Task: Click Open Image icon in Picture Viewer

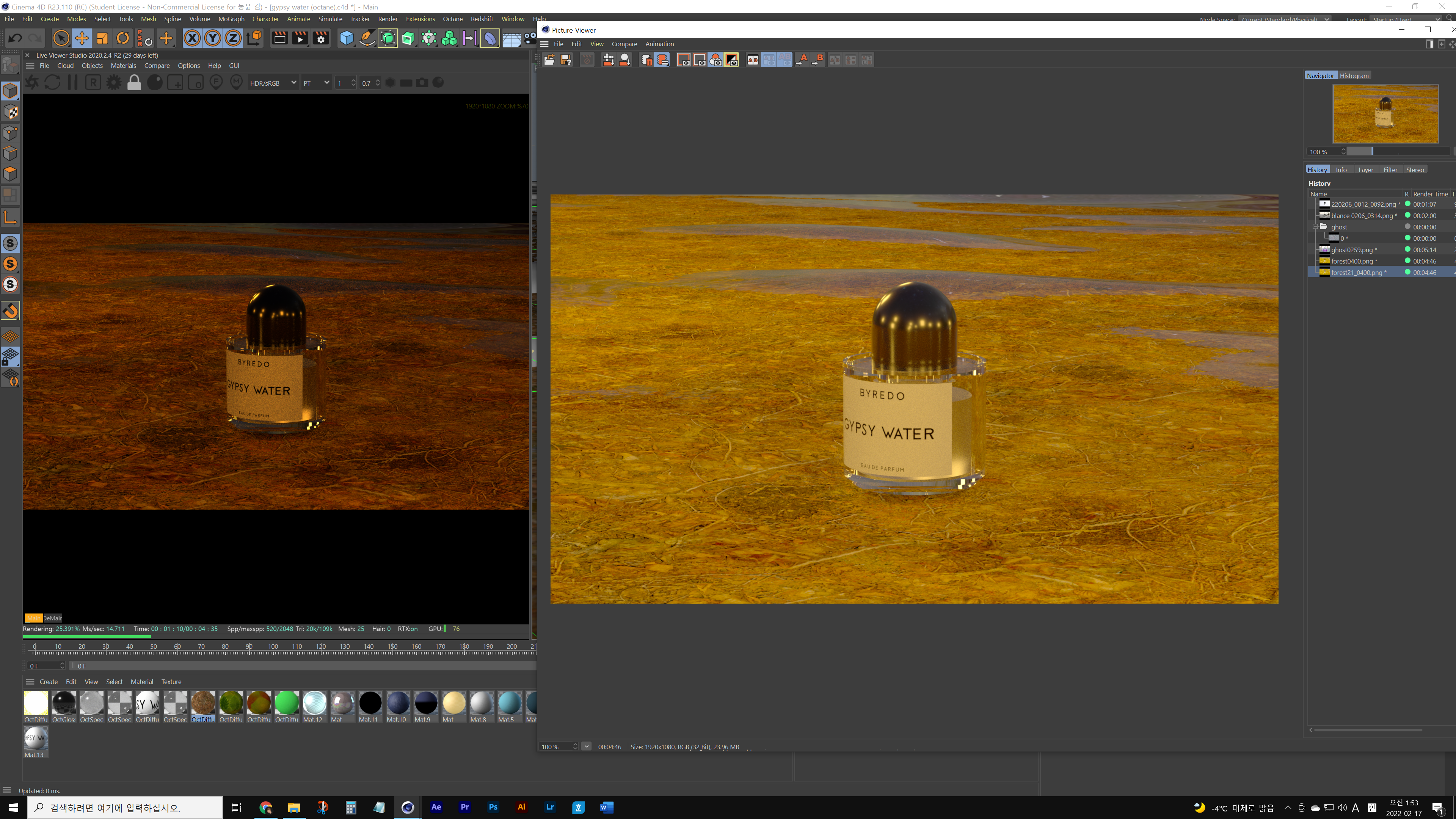Action: pos(549,60)
